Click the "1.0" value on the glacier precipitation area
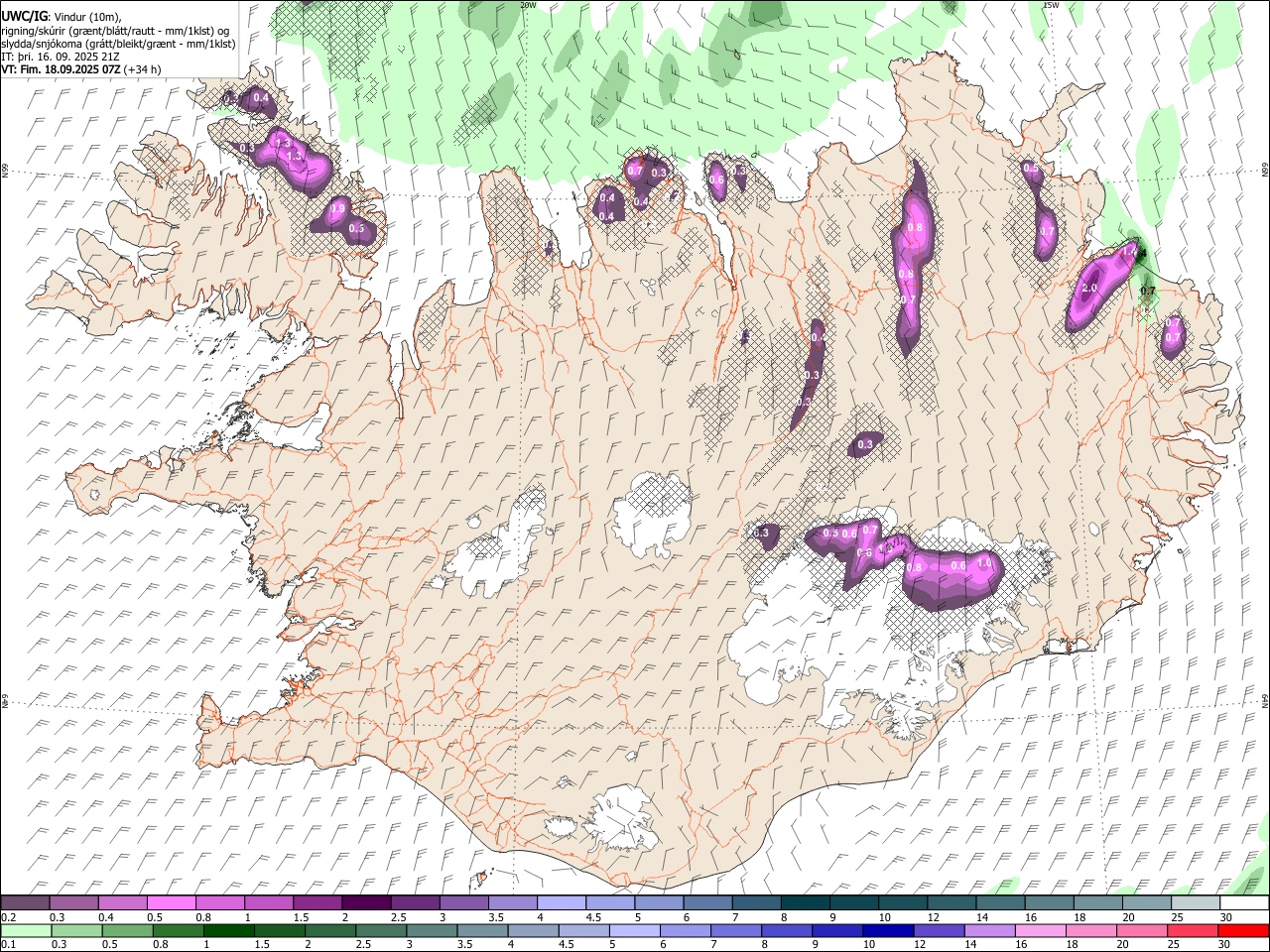 click(x=984, y=562)
